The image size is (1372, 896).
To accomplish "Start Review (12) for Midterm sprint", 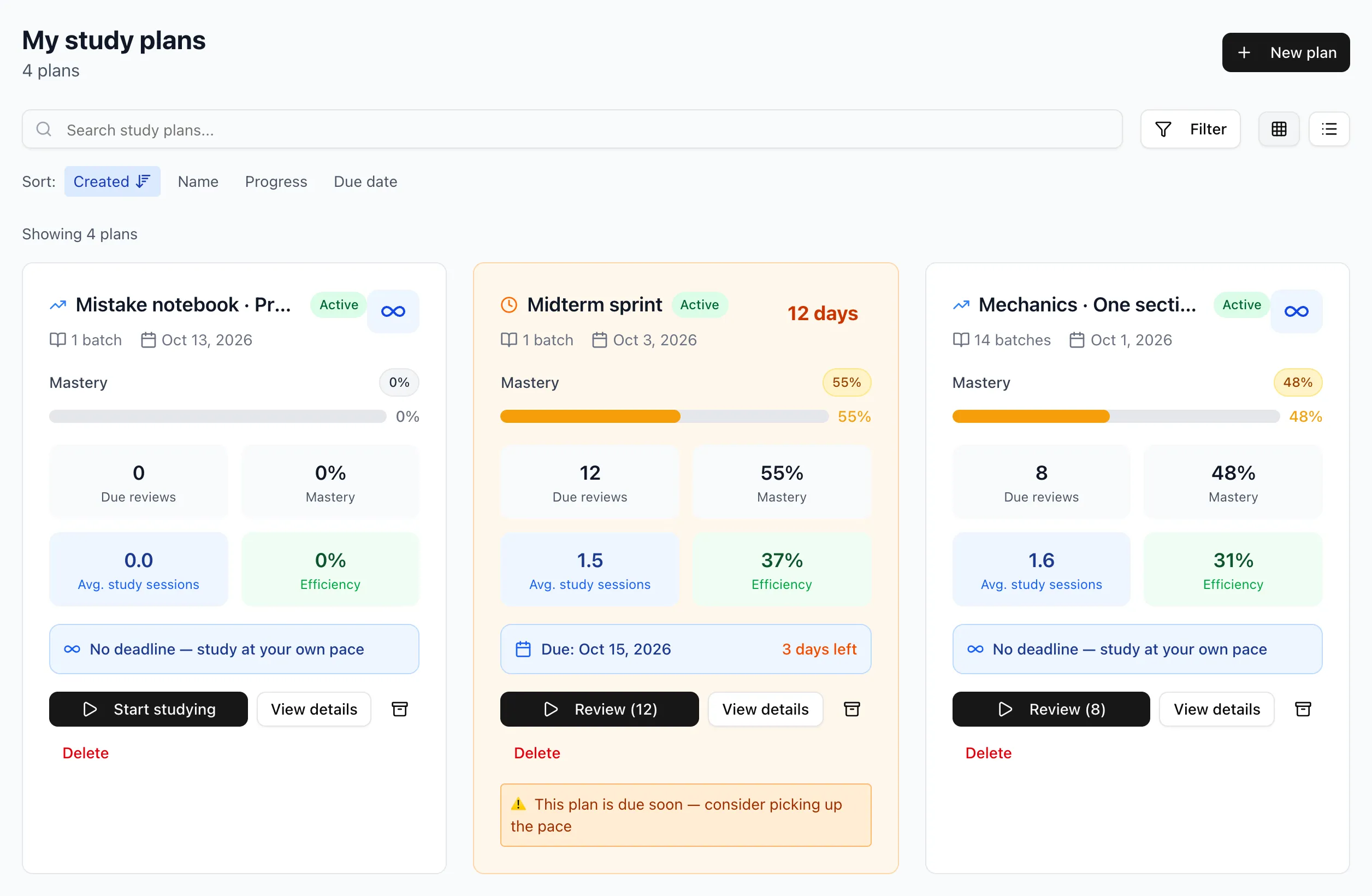I will click(600, 709).
